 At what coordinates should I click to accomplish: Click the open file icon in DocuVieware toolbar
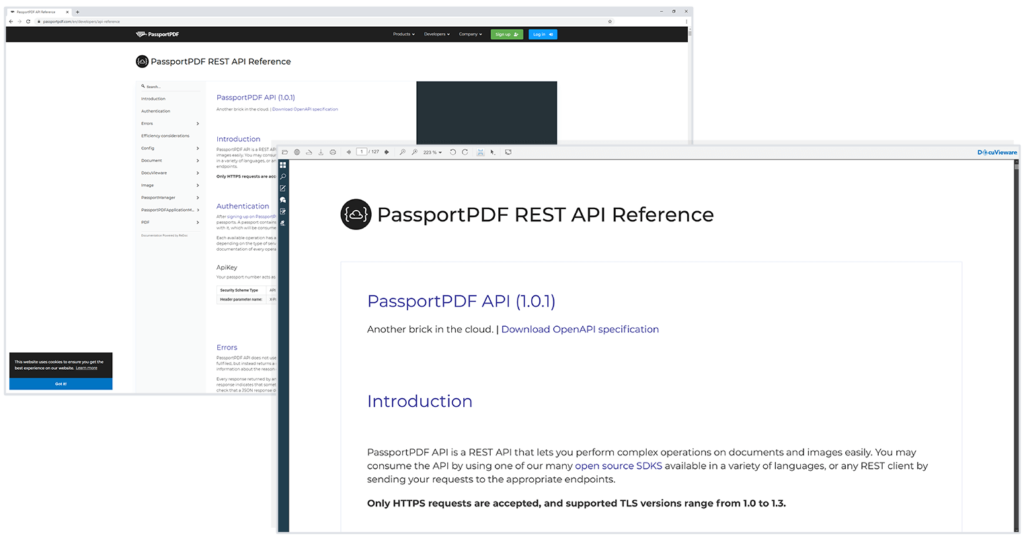(285, 152)
